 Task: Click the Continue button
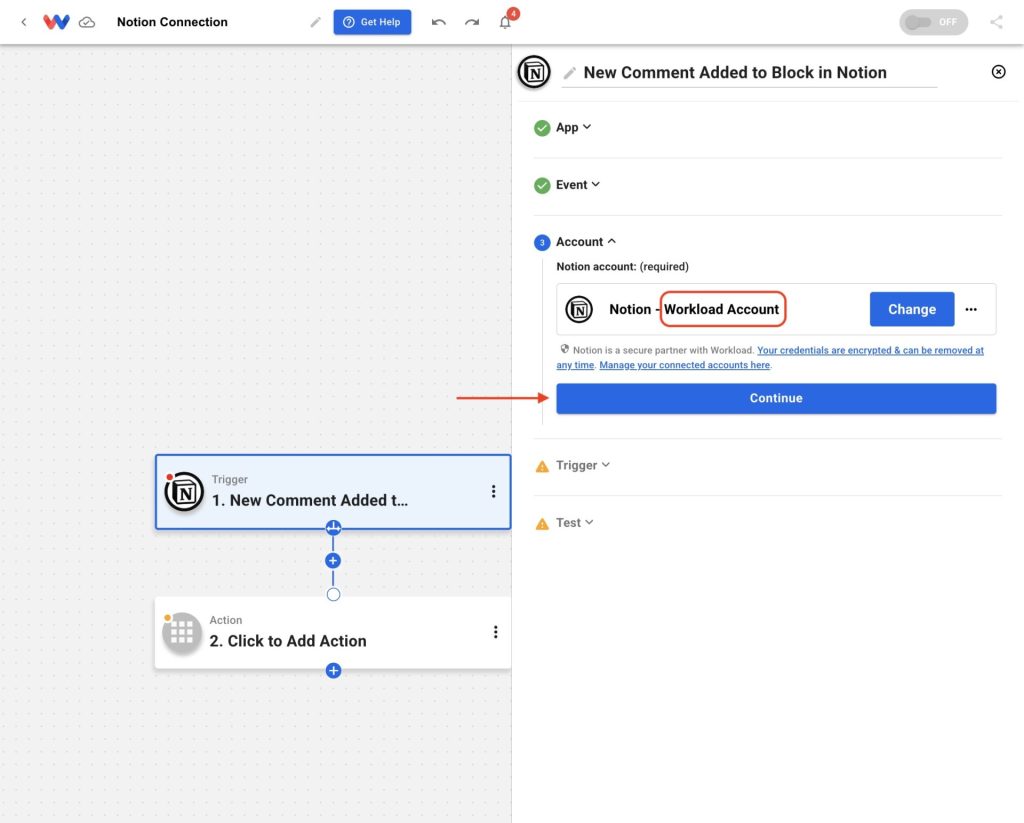(776, 398)
